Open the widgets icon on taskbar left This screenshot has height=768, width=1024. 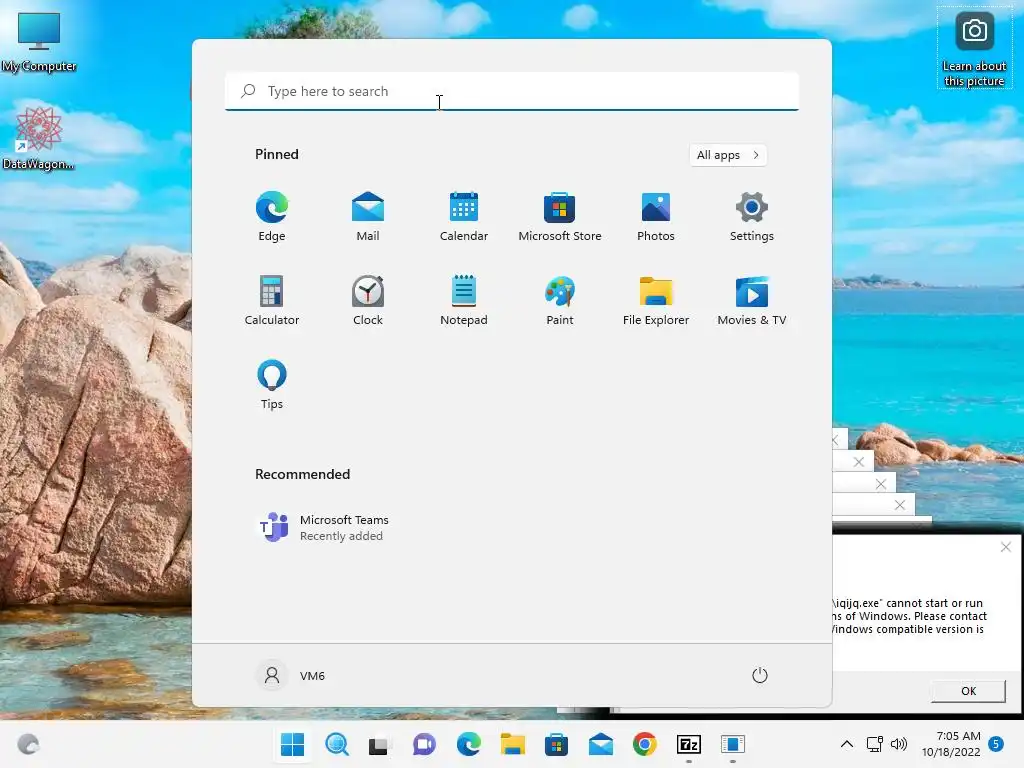coord(29,744)
